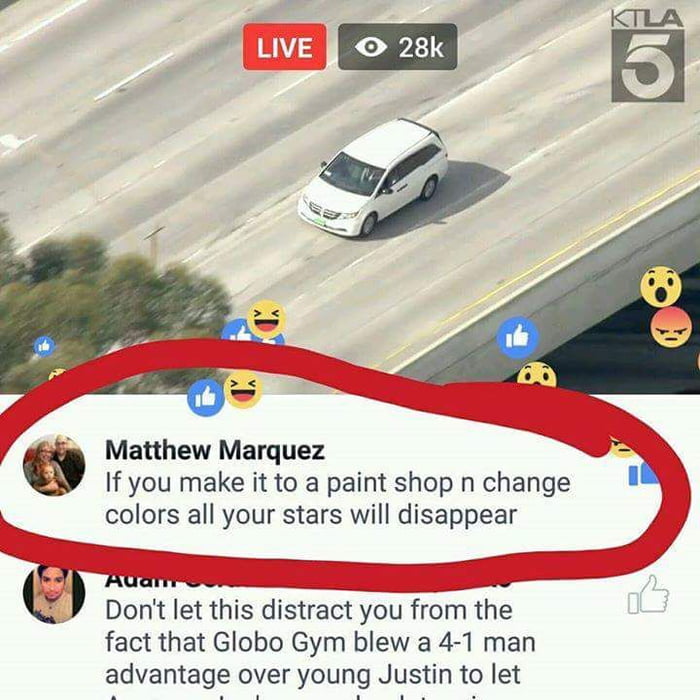Toggle like on the Globo Gym comment
700x700 pixels.
(x=648, y=595)
